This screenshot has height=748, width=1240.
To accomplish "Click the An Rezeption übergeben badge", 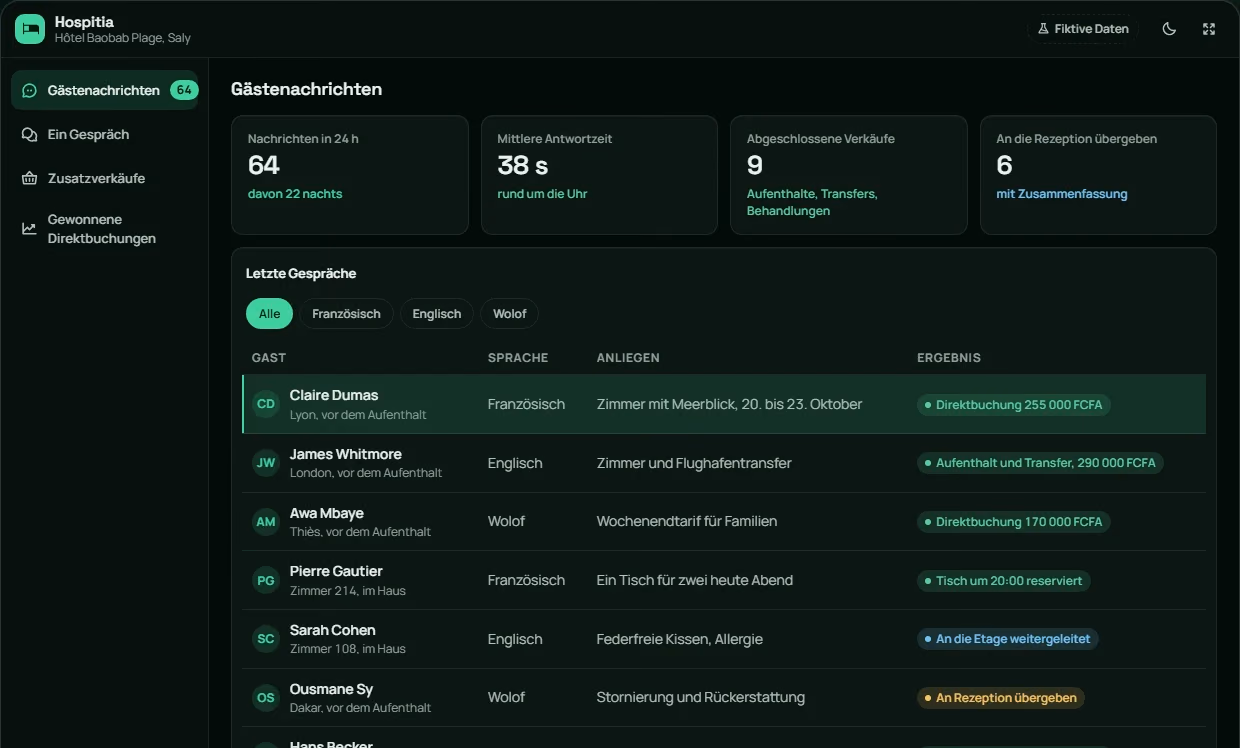I will point(1001,698).
